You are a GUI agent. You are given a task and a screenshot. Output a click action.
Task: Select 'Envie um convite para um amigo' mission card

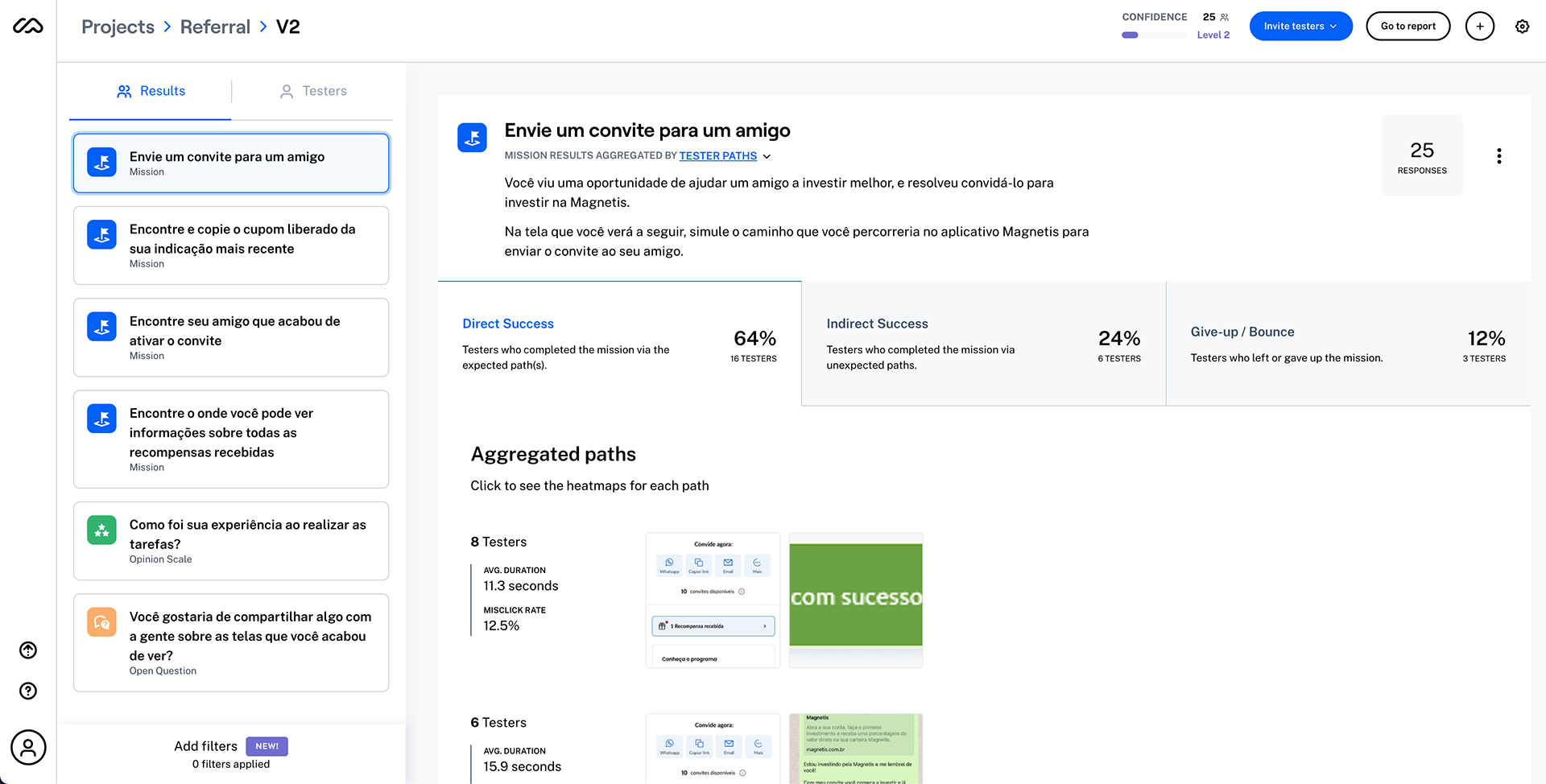click(231, 163)
